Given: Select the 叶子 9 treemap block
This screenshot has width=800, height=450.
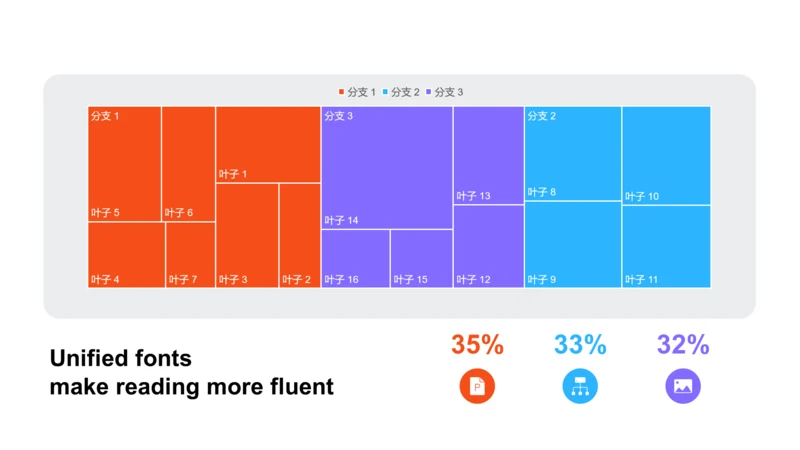Looking at the screenshot, I should click(x=573, y=244).
